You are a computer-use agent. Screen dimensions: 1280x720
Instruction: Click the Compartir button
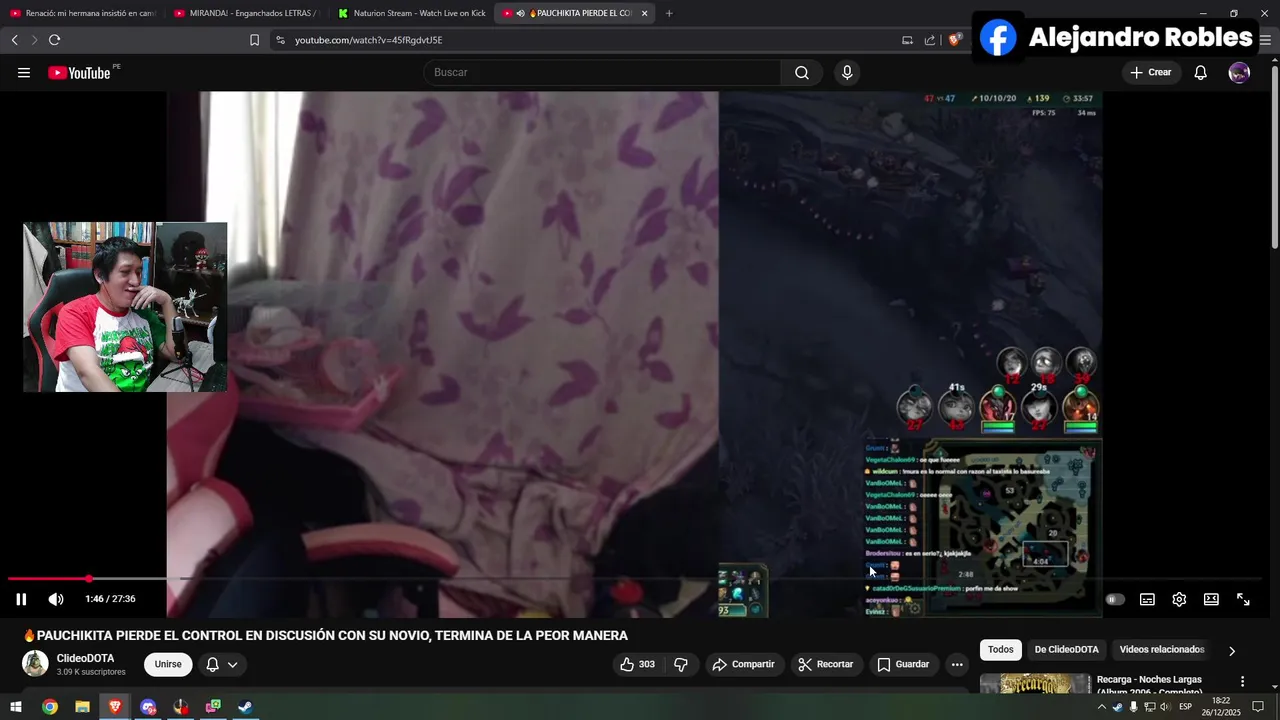(743, 664)
